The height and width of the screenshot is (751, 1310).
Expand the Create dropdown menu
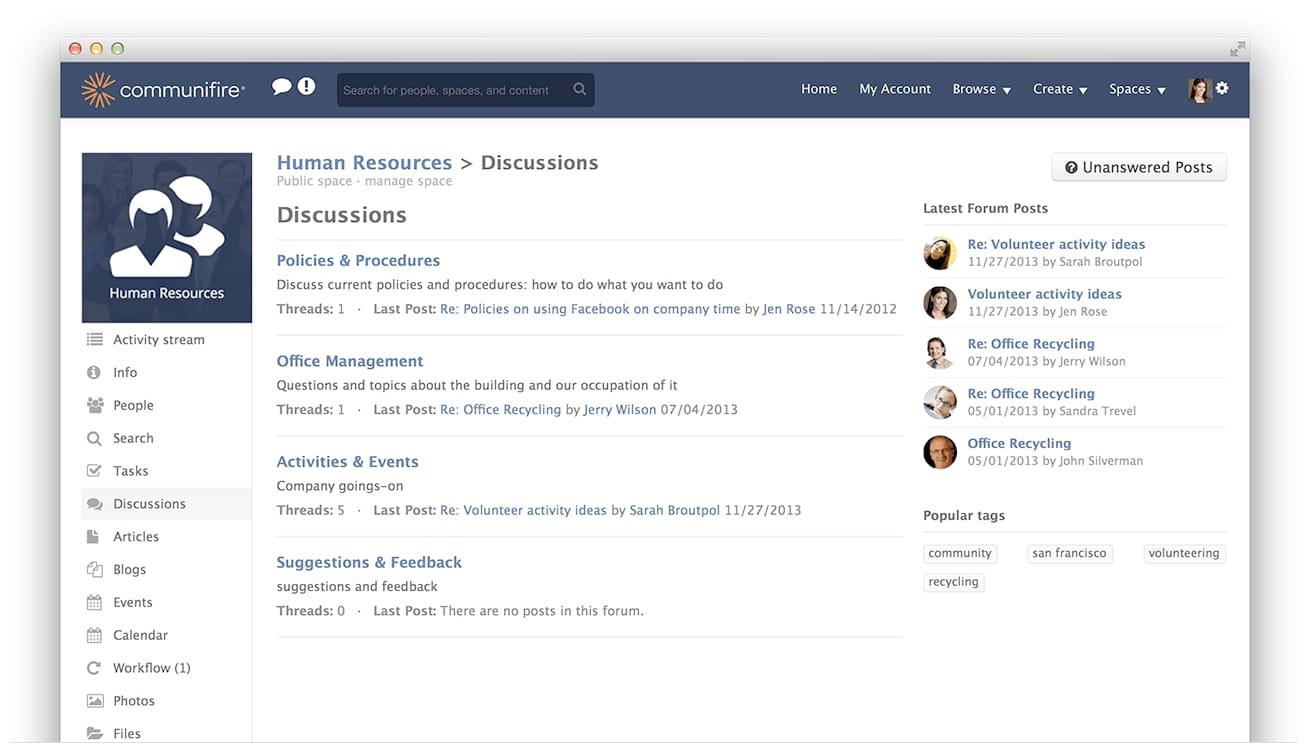(x=1060, y=89)
